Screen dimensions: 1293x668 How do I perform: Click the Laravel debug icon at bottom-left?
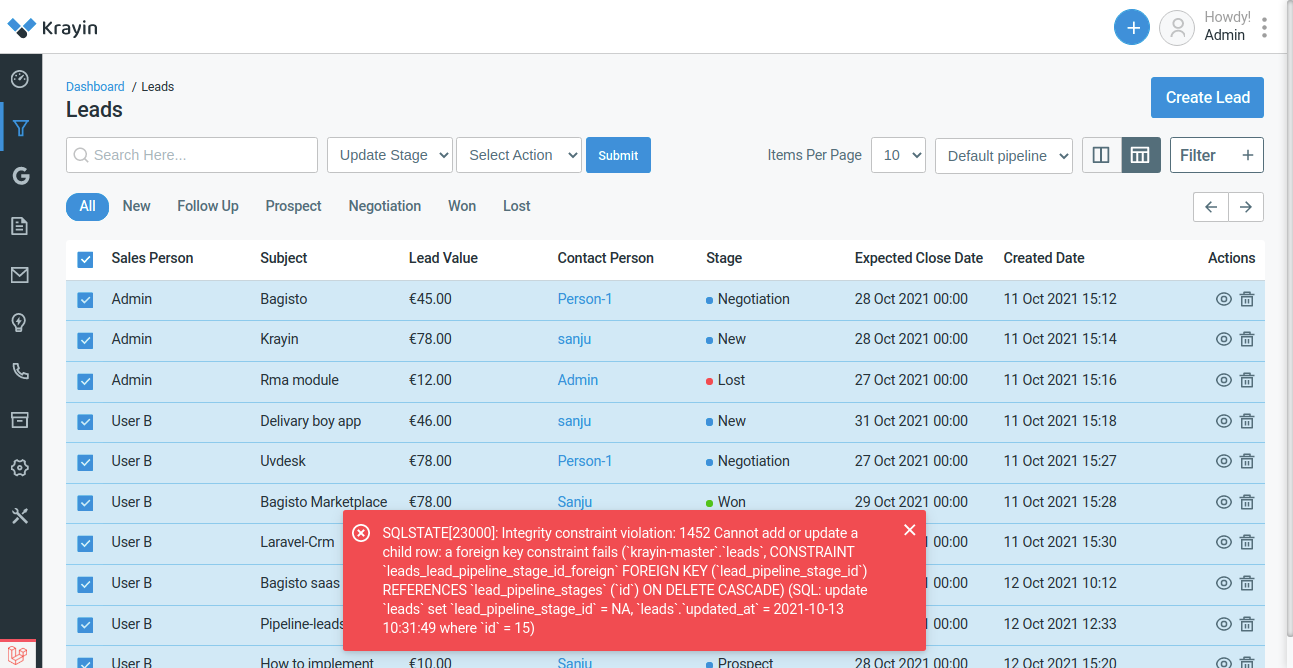(x=20, y=655)
